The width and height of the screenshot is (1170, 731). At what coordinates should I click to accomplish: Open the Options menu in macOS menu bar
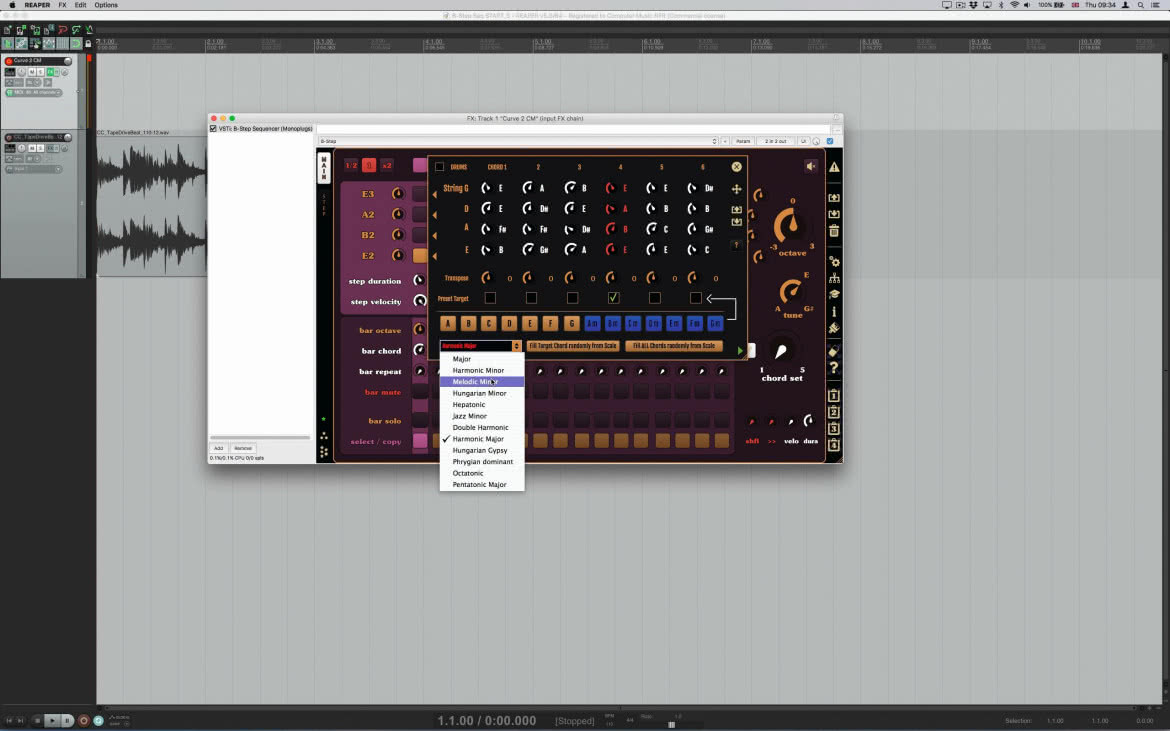[x=106, y=5]
